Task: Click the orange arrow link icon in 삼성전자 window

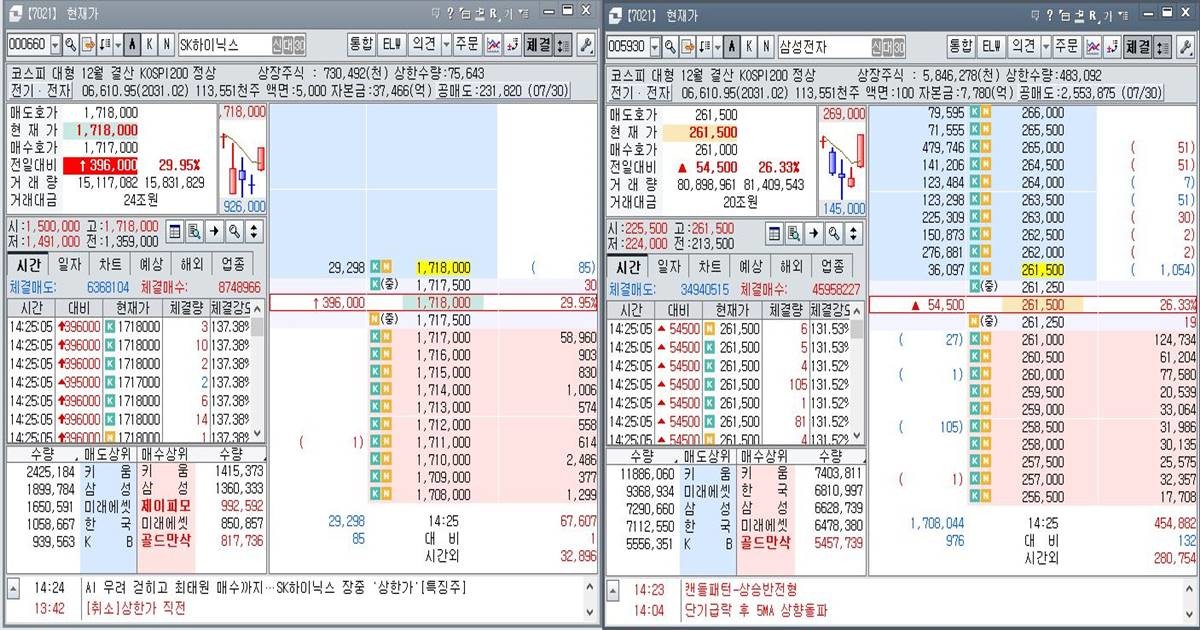Action: click(687, 45)
